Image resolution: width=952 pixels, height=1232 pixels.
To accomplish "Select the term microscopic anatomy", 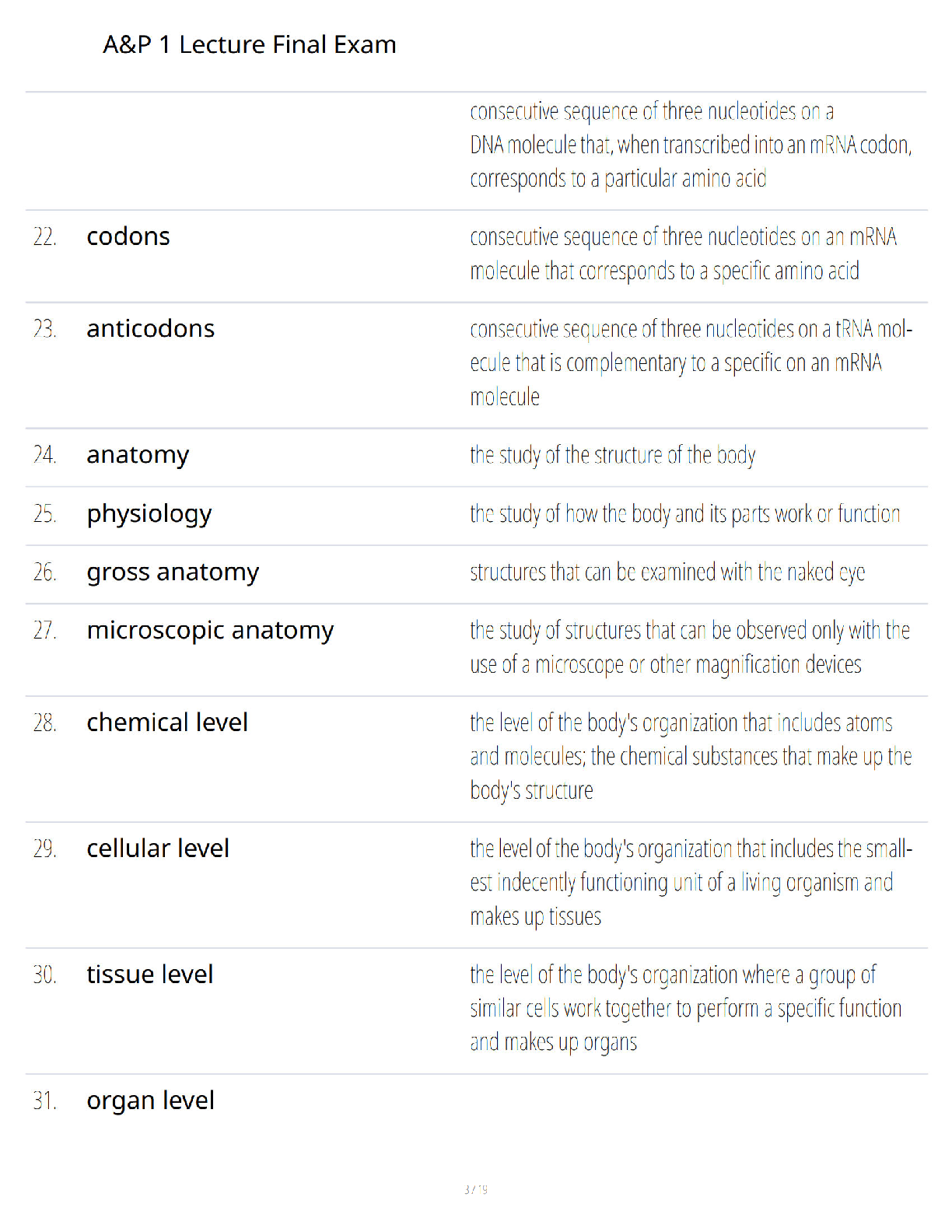I will point(210,631).
